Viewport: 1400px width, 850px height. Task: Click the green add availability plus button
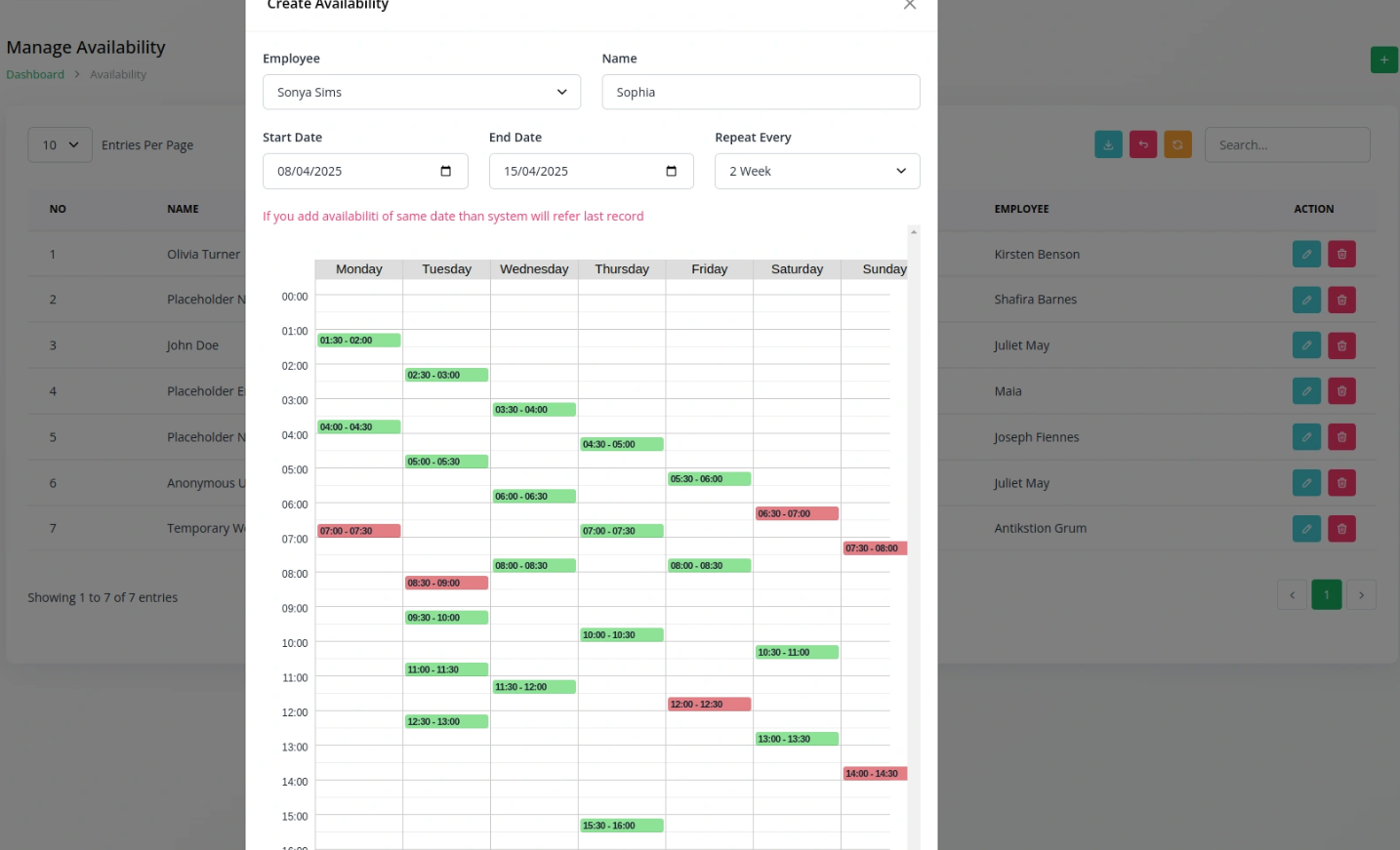[x=1383, y=60]
